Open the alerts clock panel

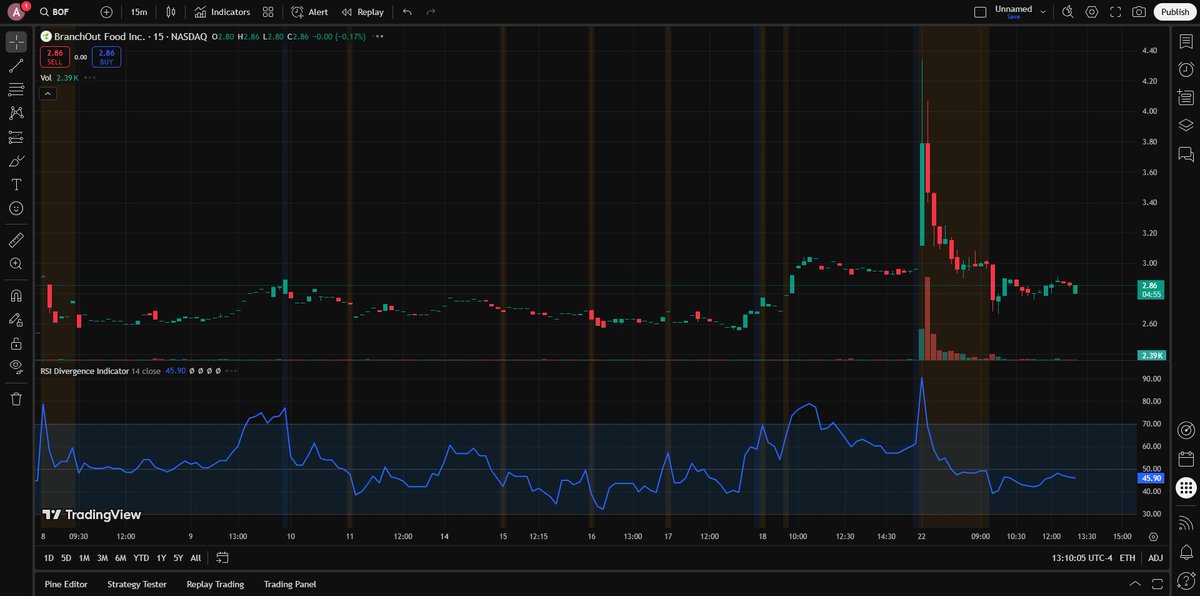[x=1186, y=70]
